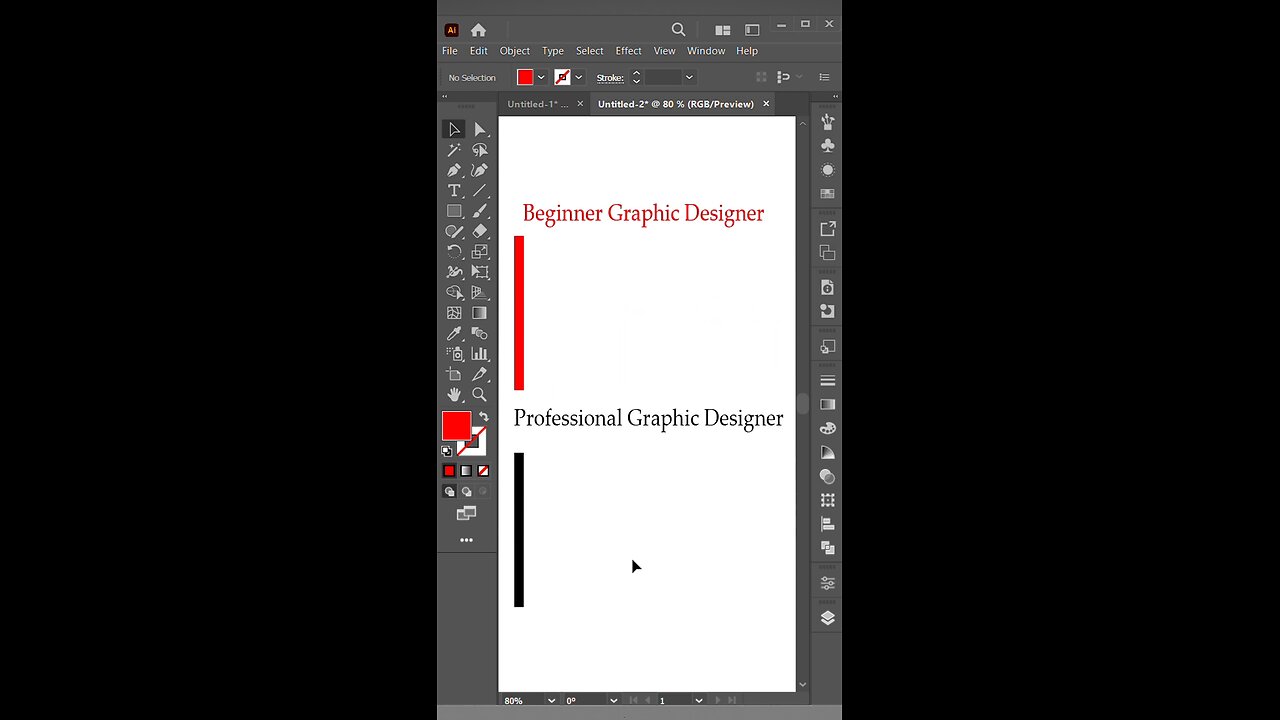The width and height of the screenshot is (1280, 720).
Task: Expand the Stroke weight dropdown
Action: click(x=689, y=77)
